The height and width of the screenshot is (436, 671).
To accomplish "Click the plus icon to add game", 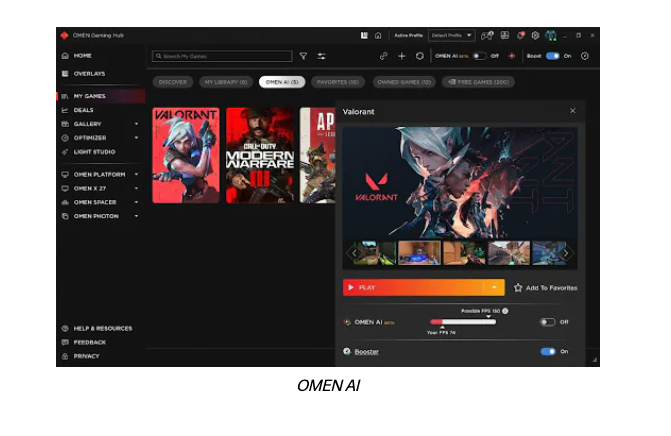I will point(402,56).
